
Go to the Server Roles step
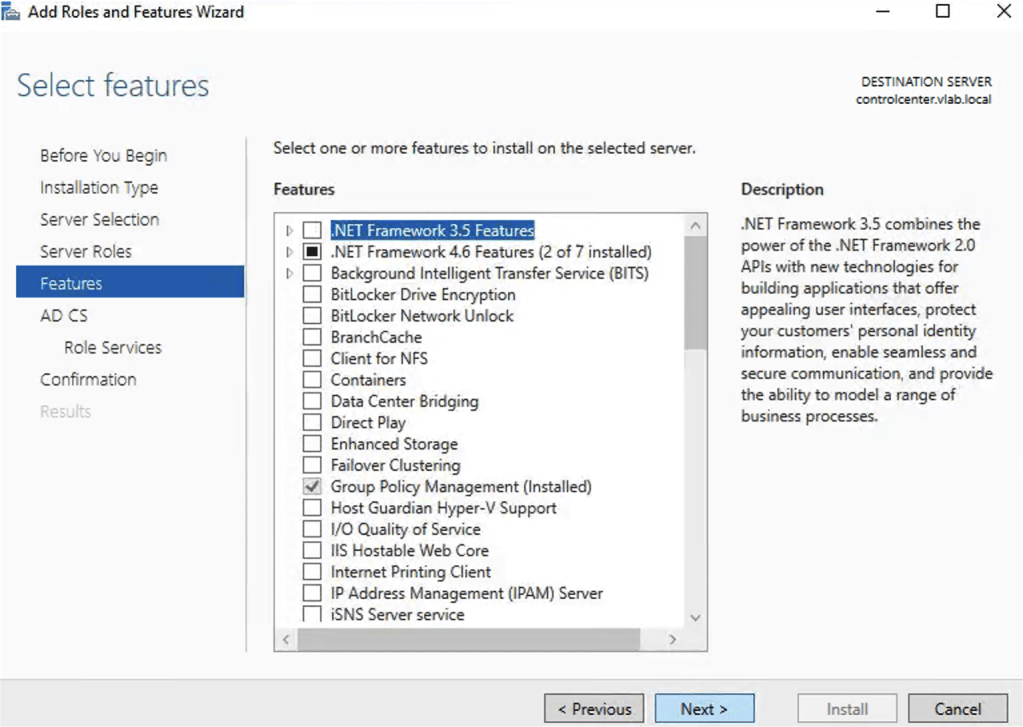[86, 251]
